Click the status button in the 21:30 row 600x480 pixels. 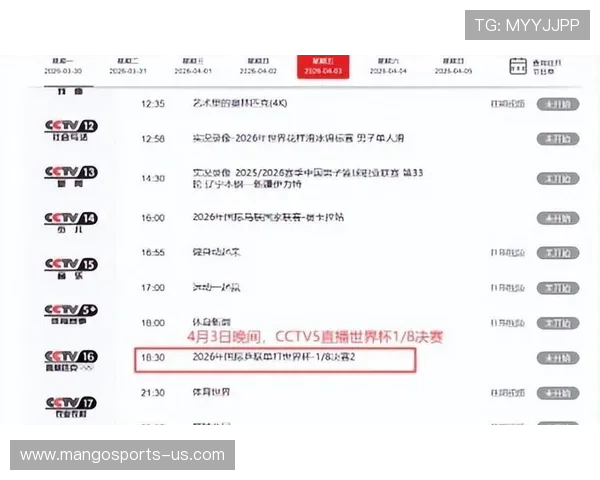[x=558, y=393]
